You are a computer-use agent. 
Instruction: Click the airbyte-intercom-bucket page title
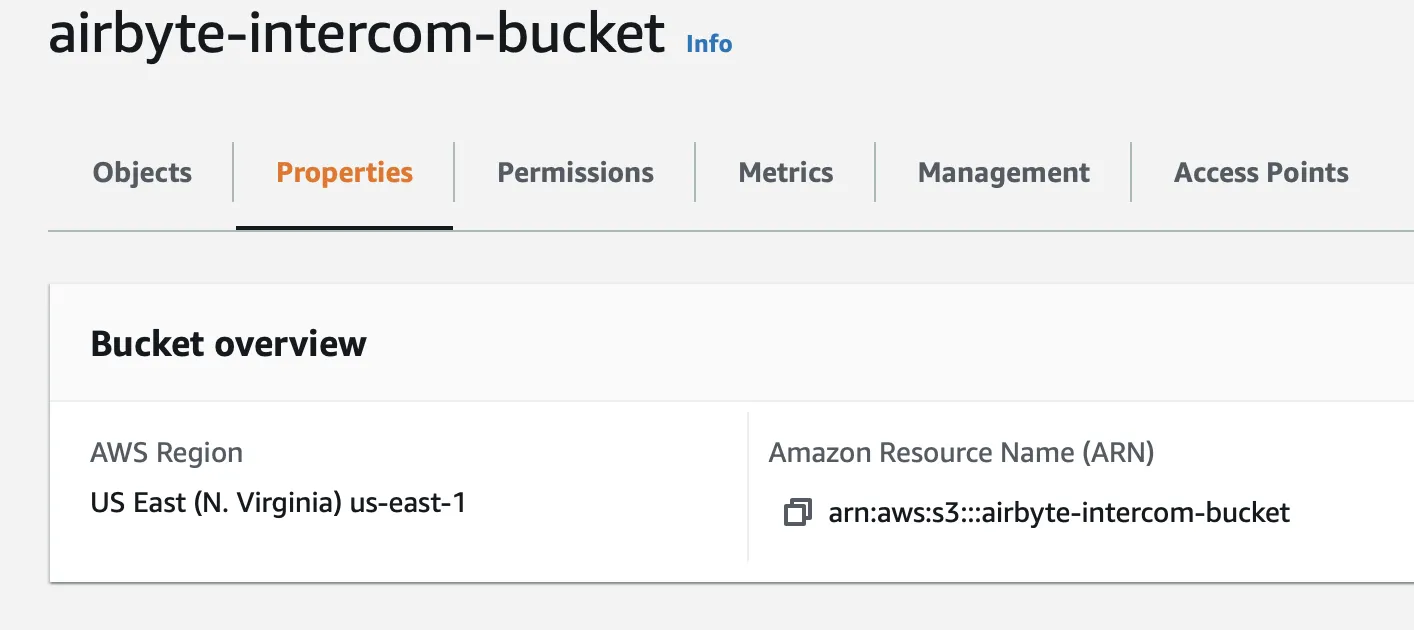pyautogui.click(x=356, y=33)
